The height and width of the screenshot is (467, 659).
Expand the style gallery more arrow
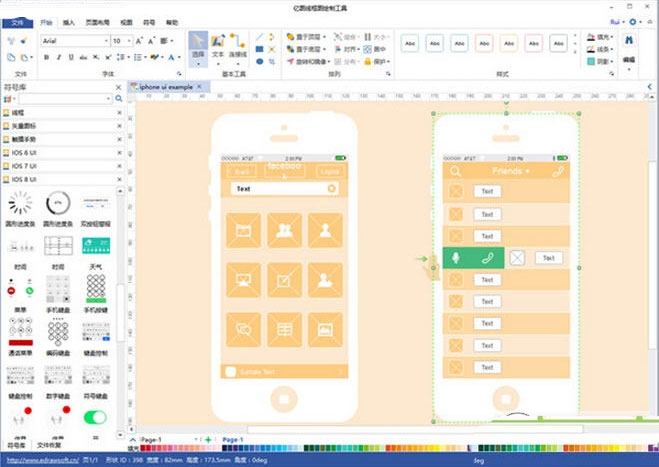tap(575, 52)
